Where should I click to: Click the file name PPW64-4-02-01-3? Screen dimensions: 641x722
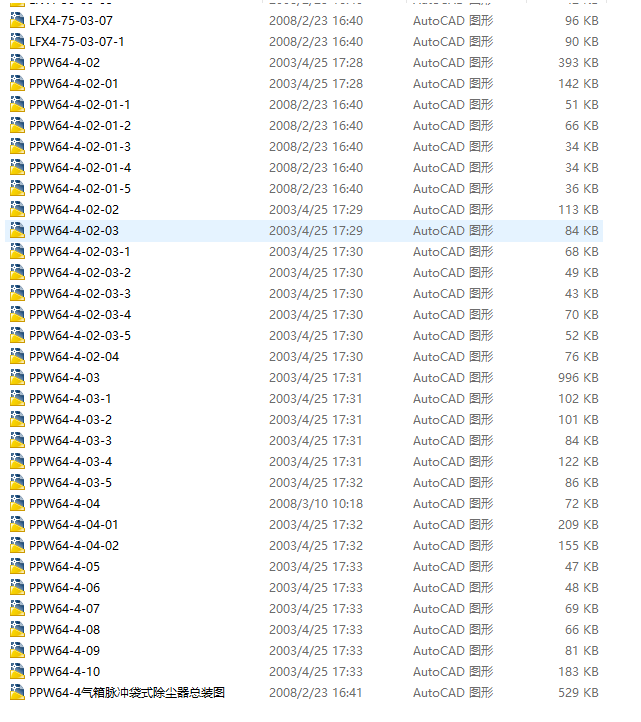point(80,147)
